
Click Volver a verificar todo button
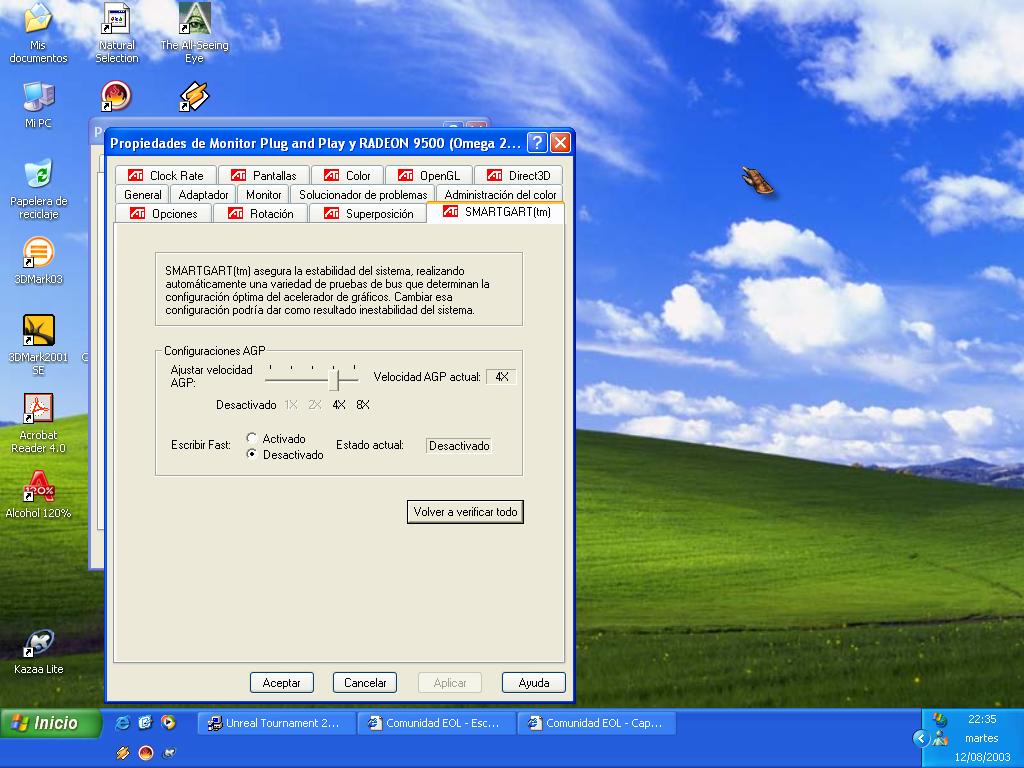click(465, 512)
